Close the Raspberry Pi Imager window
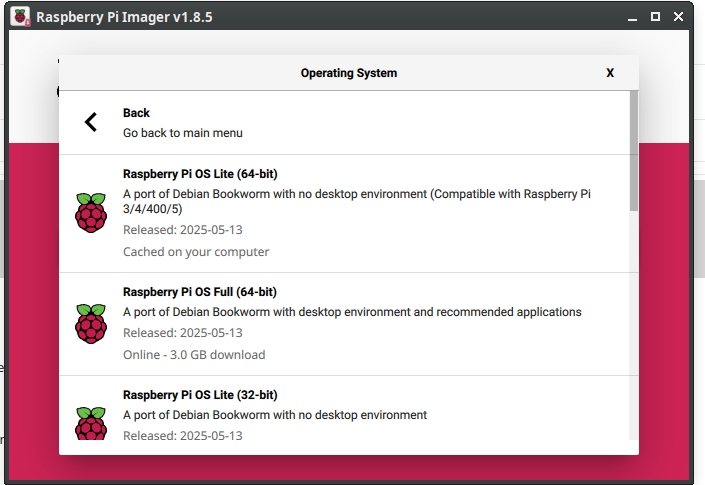 click(678, 17)
